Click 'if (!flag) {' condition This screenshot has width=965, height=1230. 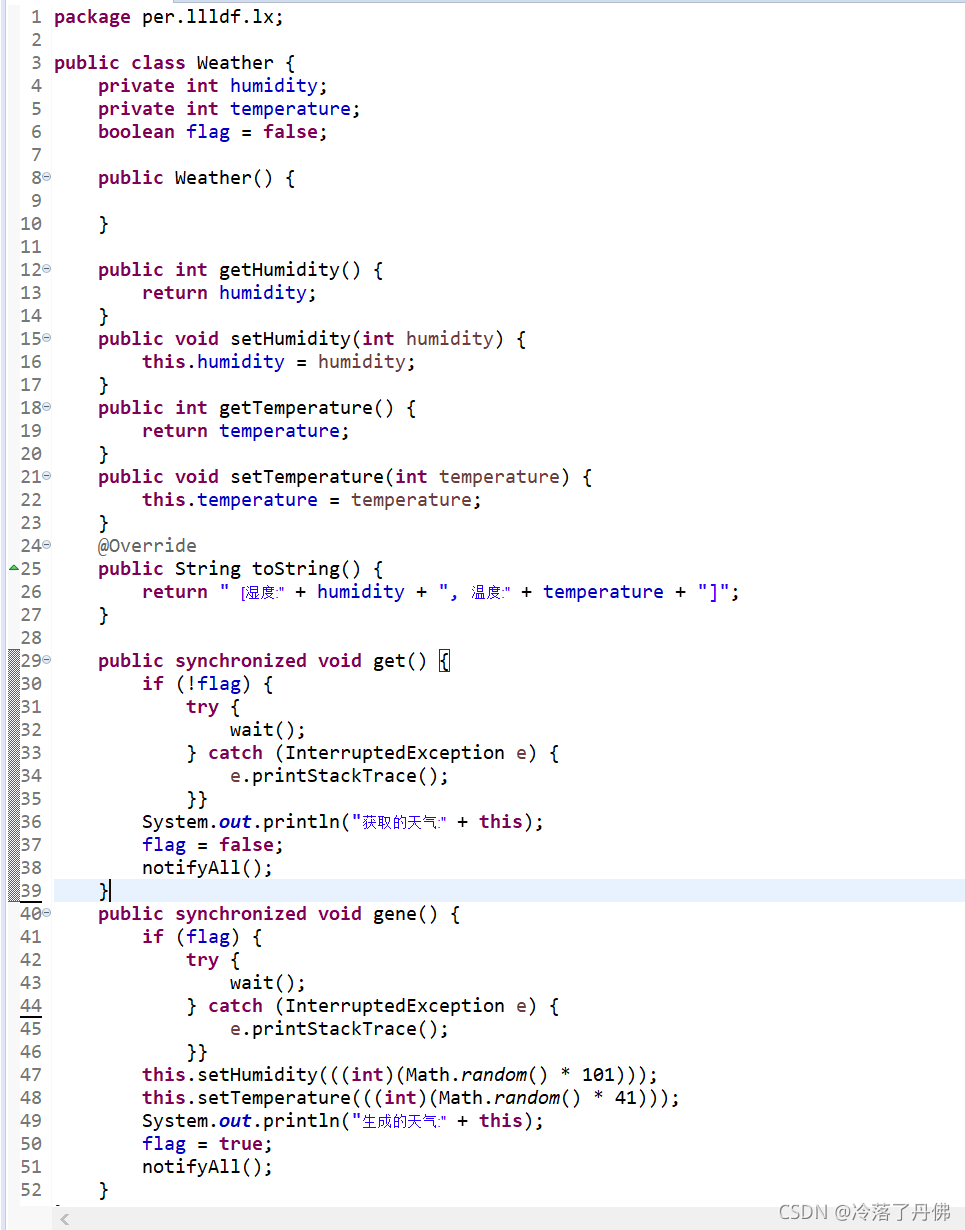(x=208, y=684)
